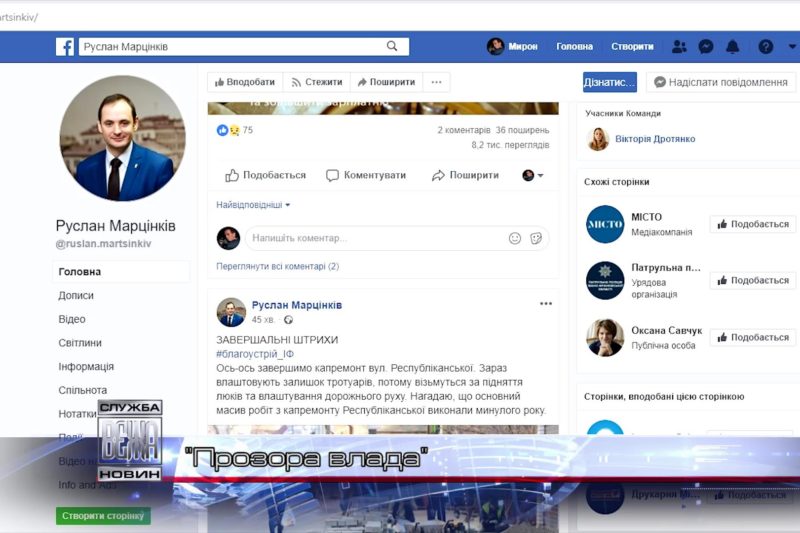Select Відео in the left sidebar
This screenshot has width=800, height=533.
[x=72, y=319]
